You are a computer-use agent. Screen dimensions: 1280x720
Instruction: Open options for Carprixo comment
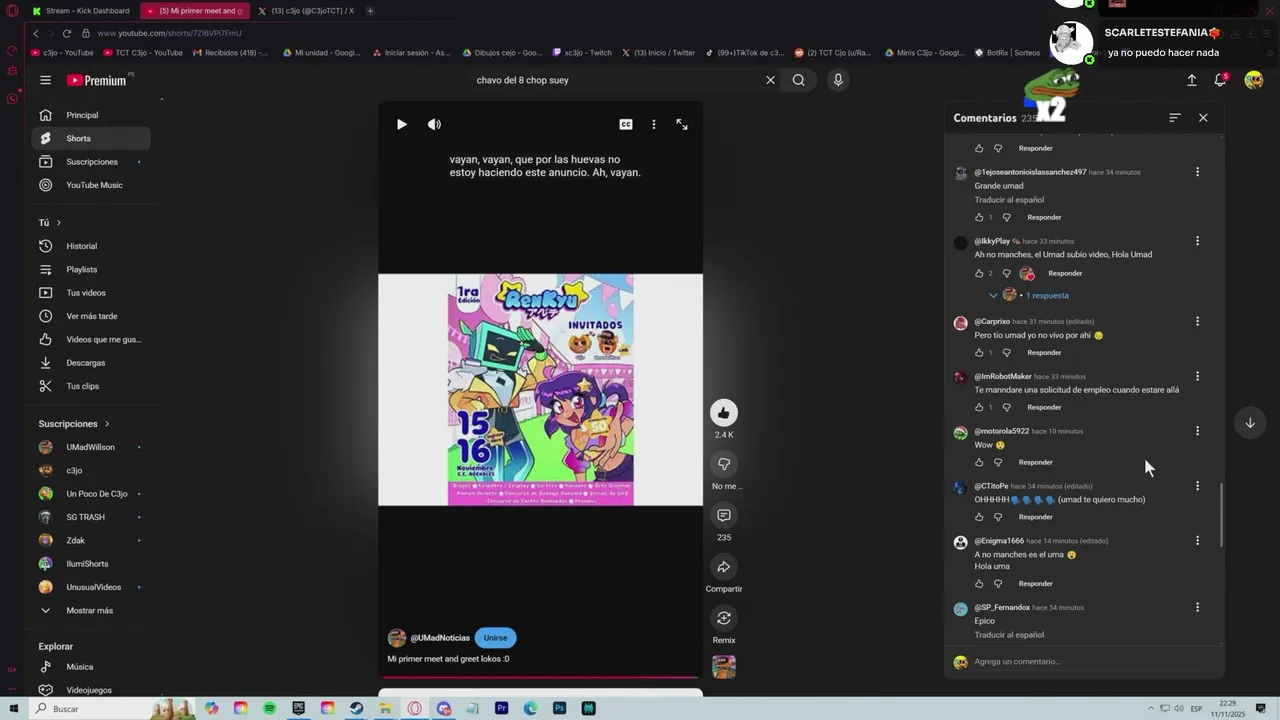tap(1197, 322)
